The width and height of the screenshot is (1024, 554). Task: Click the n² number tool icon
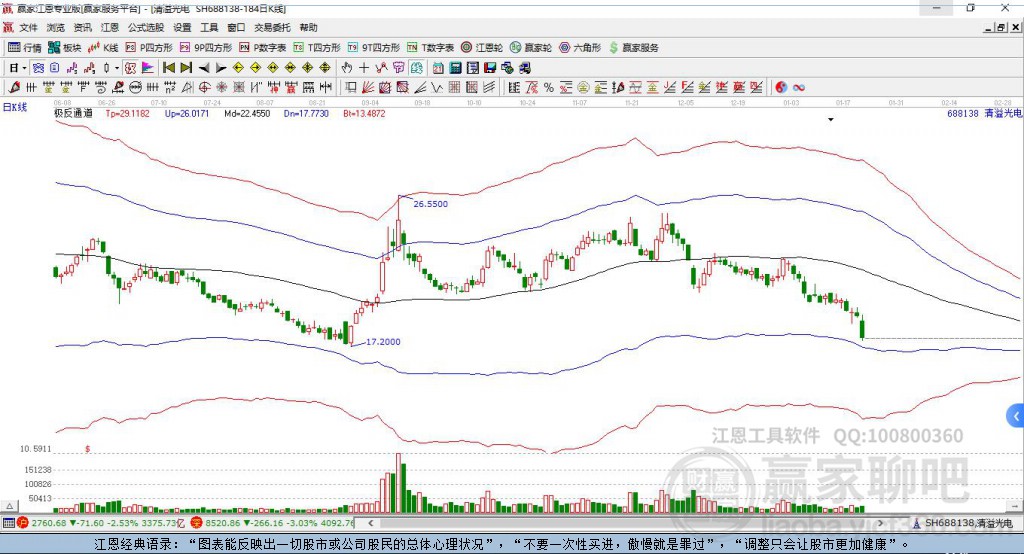pyautogui.click(x=170, y=87)
